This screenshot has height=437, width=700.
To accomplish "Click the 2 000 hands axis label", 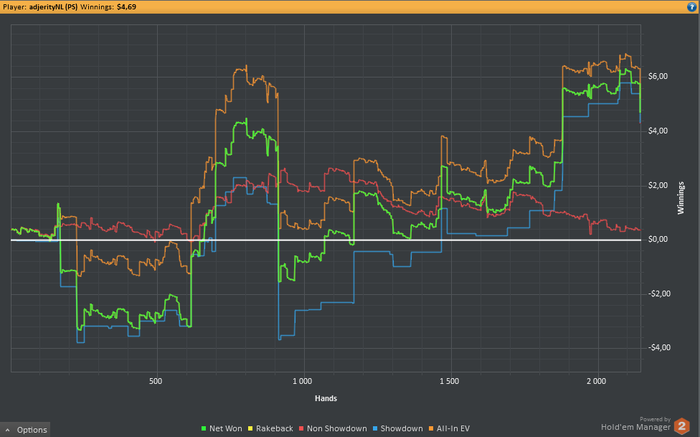I will coord(596,381).
